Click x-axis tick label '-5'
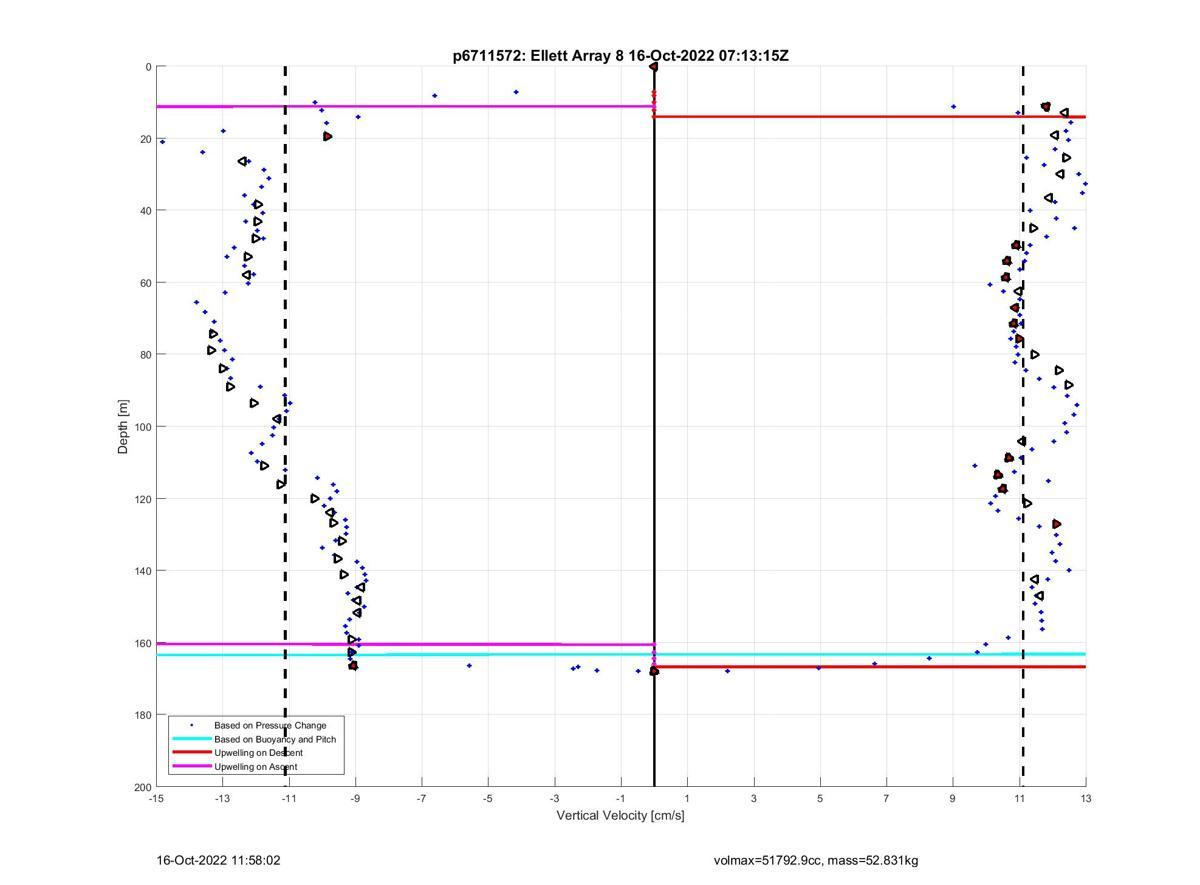 point(488,799)
